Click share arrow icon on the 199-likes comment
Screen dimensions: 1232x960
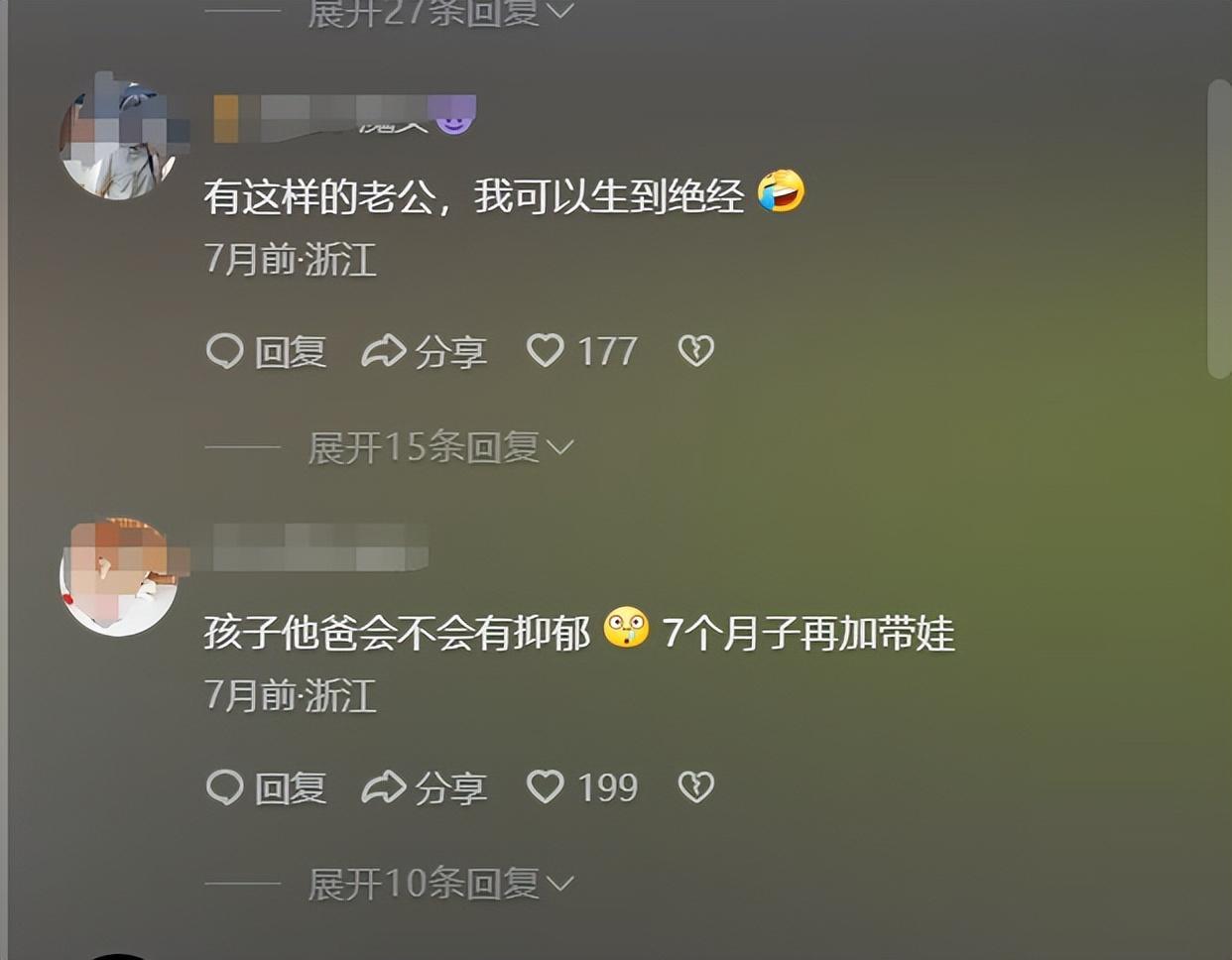click(x=383, y=787)
